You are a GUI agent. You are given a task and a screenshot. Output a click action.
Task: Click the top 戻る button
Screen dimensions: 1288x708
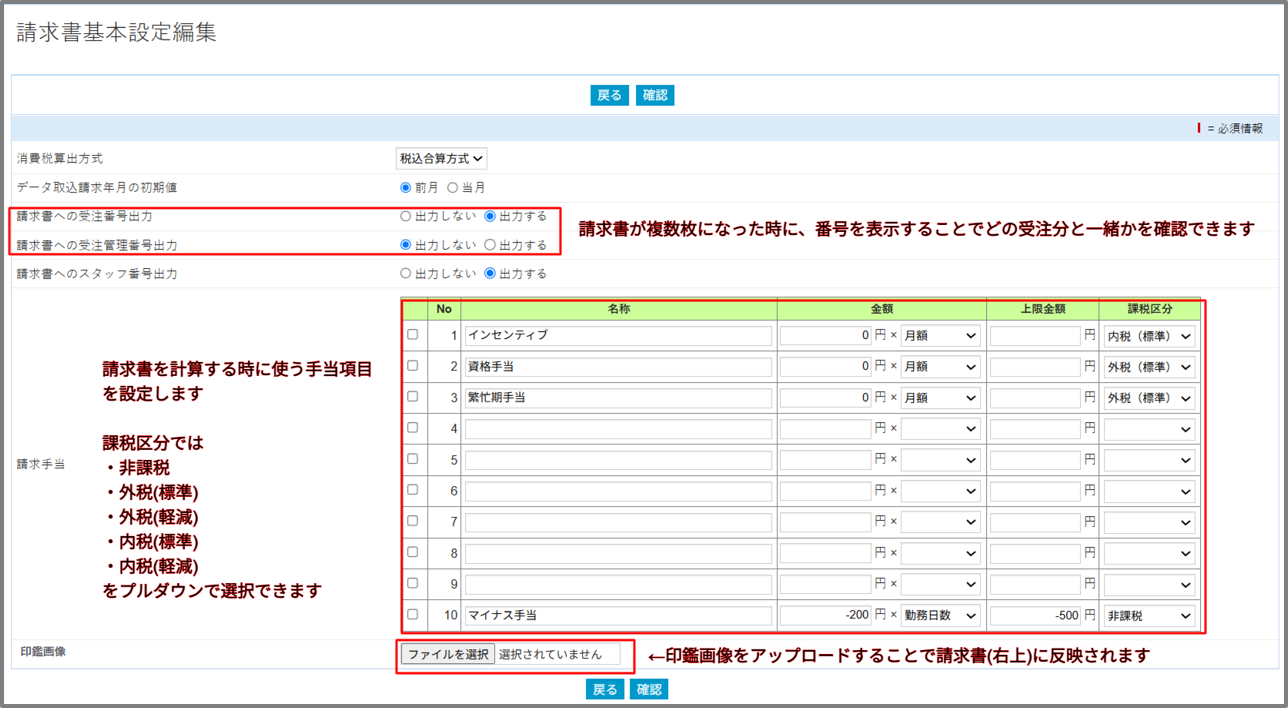[x=609, y=95]
